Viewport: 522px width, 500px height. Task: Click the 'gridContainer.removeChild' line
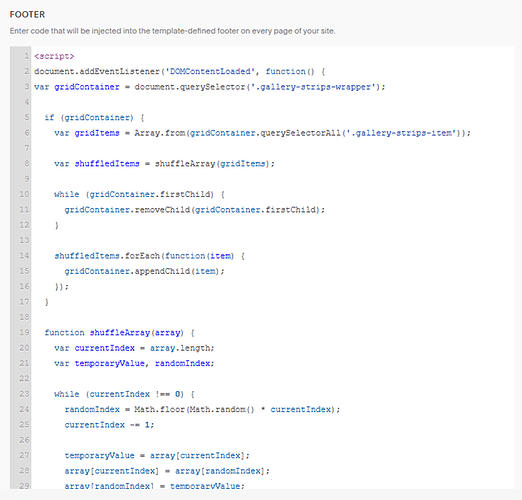click(x=195, y=210)
